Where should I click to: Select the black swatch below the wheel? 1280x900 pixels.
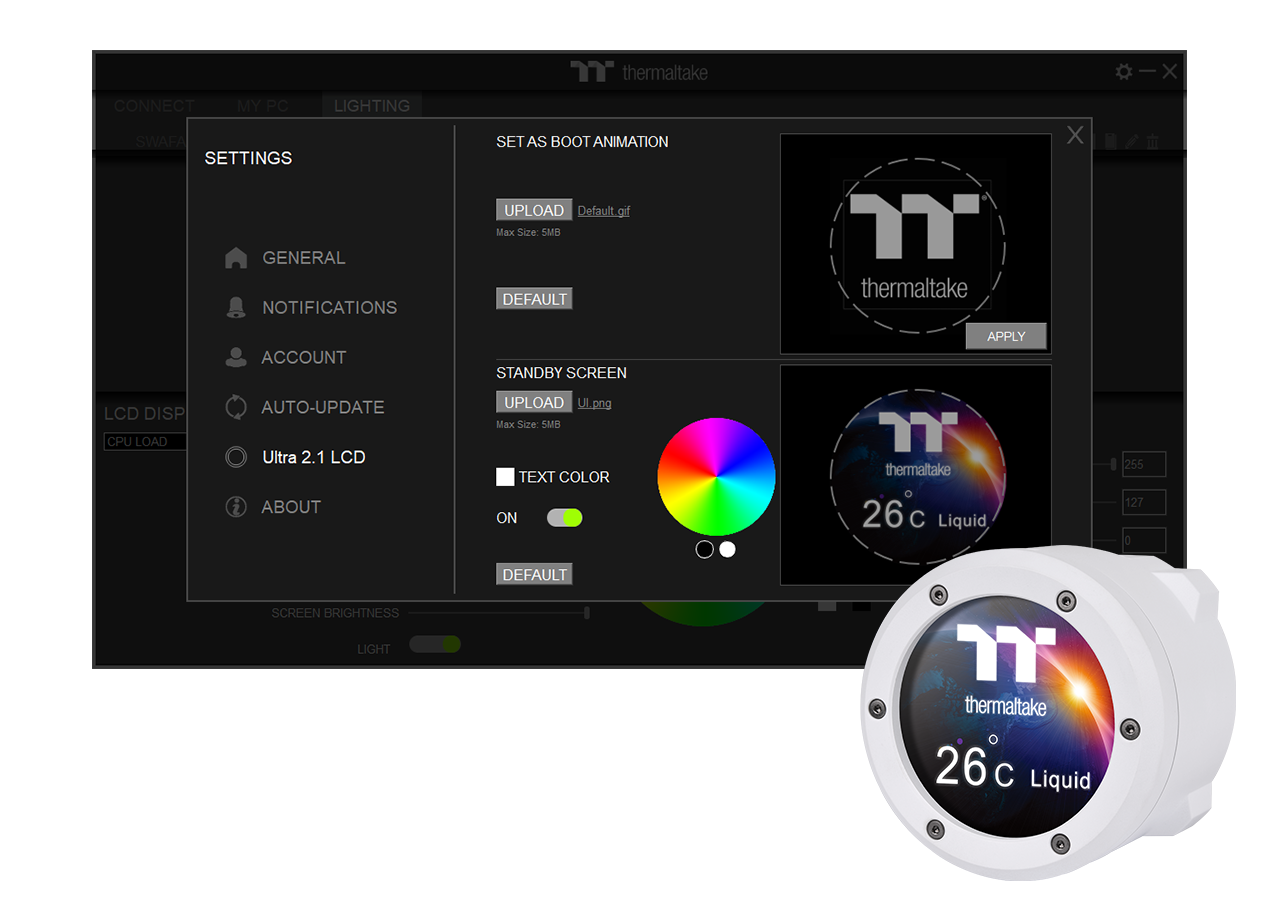click(x=705, y=549)
